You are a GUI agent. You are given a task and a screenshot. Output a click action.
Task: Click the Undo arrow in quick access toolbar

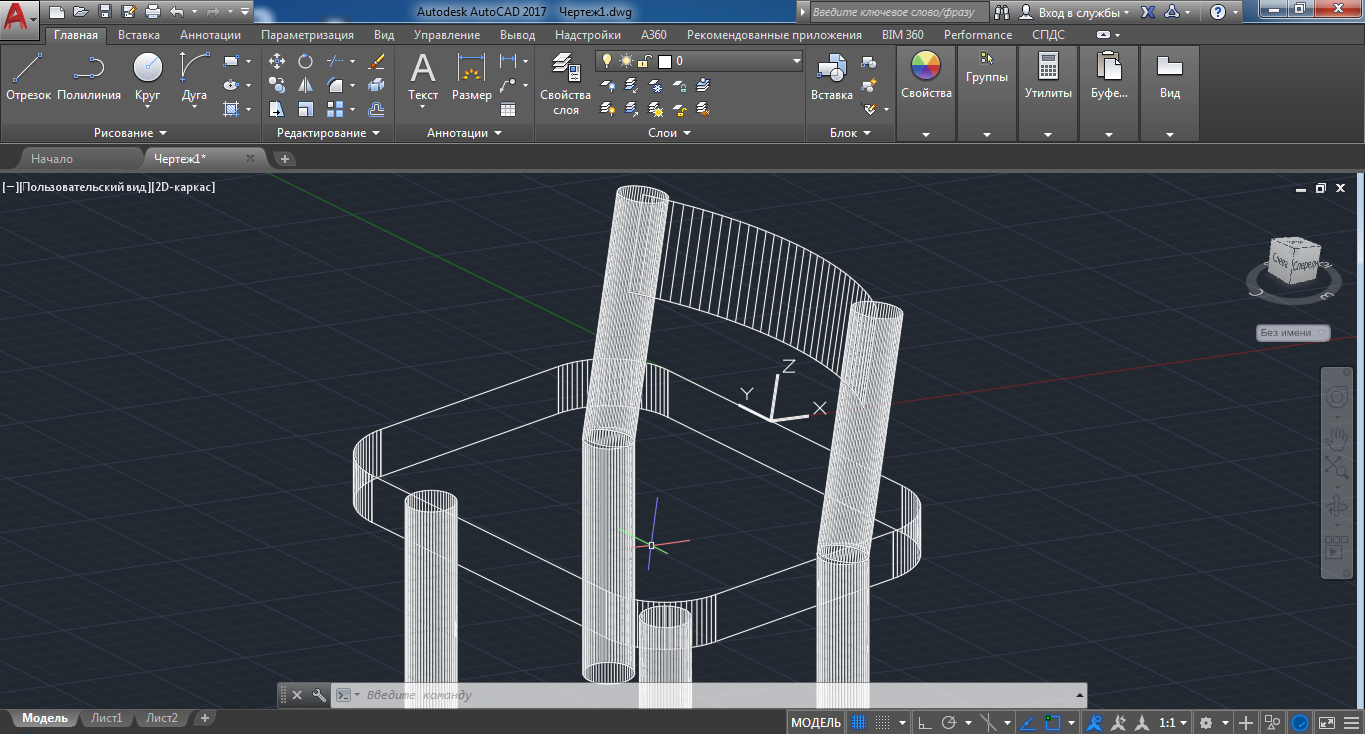point(177,12)
